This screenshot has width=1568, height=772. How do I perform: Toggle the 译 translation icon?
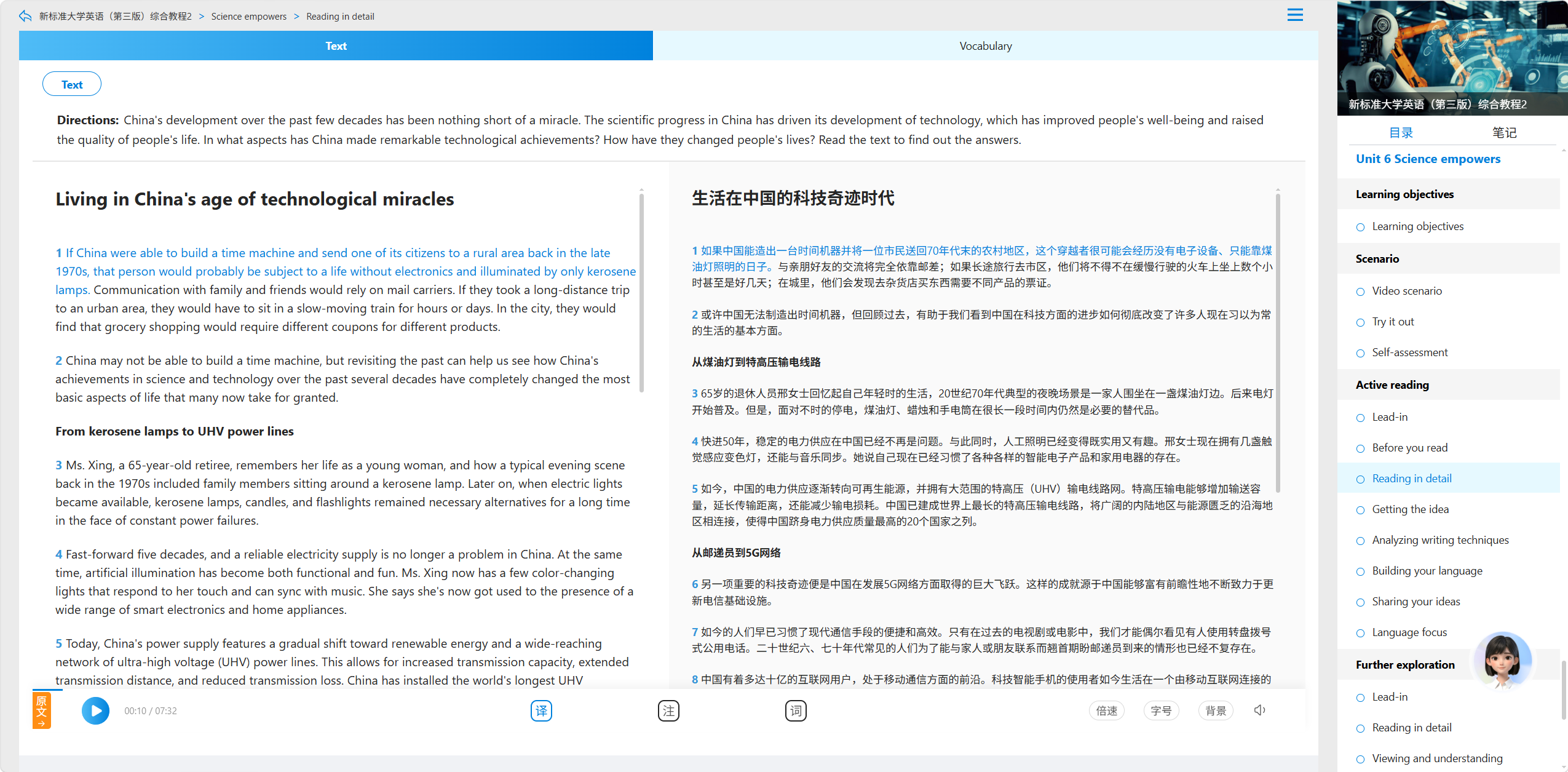point(541,710)
